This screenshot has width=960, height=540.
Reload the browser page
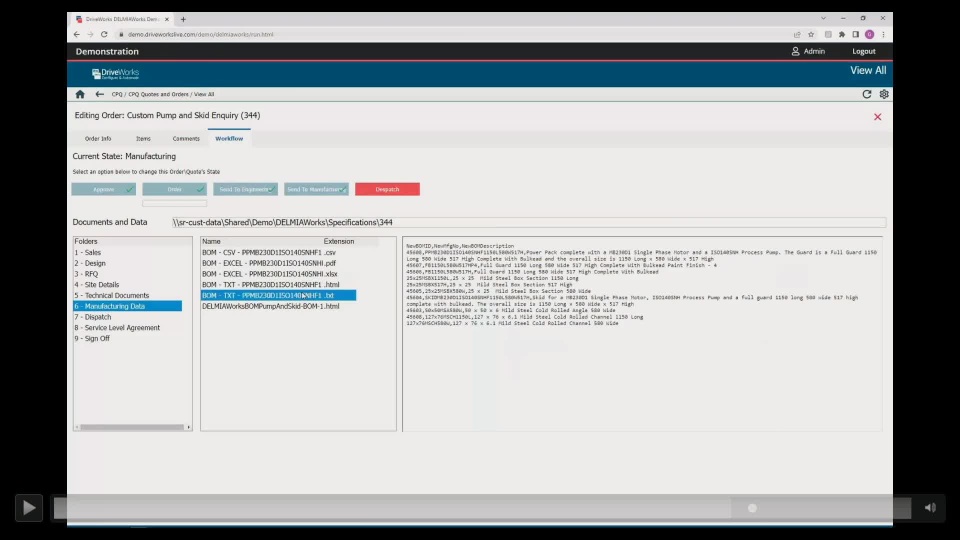(104, 34)
